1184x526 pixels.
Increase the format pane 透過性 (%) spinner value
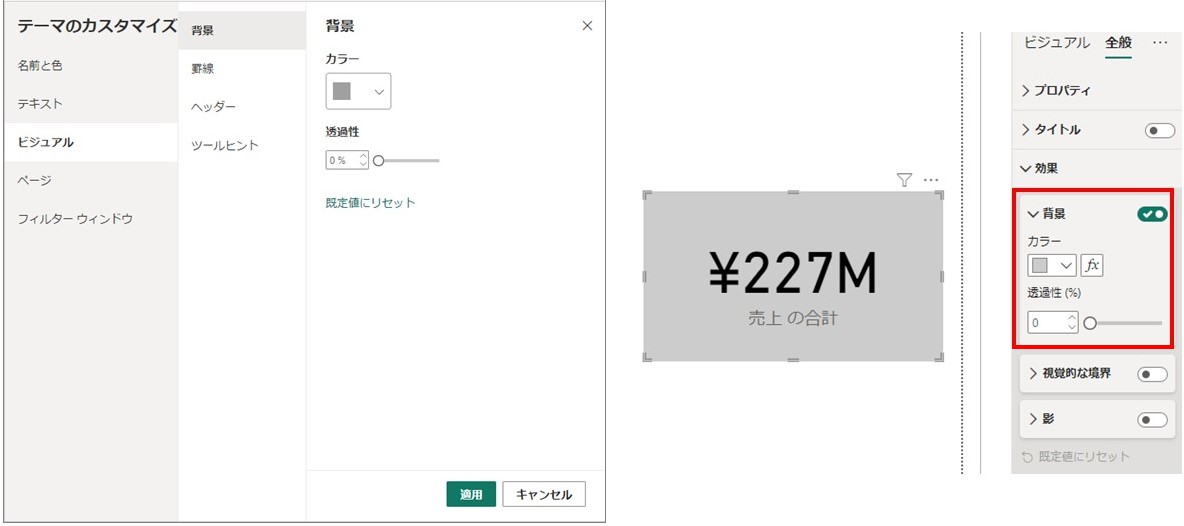click(1072, 318)
